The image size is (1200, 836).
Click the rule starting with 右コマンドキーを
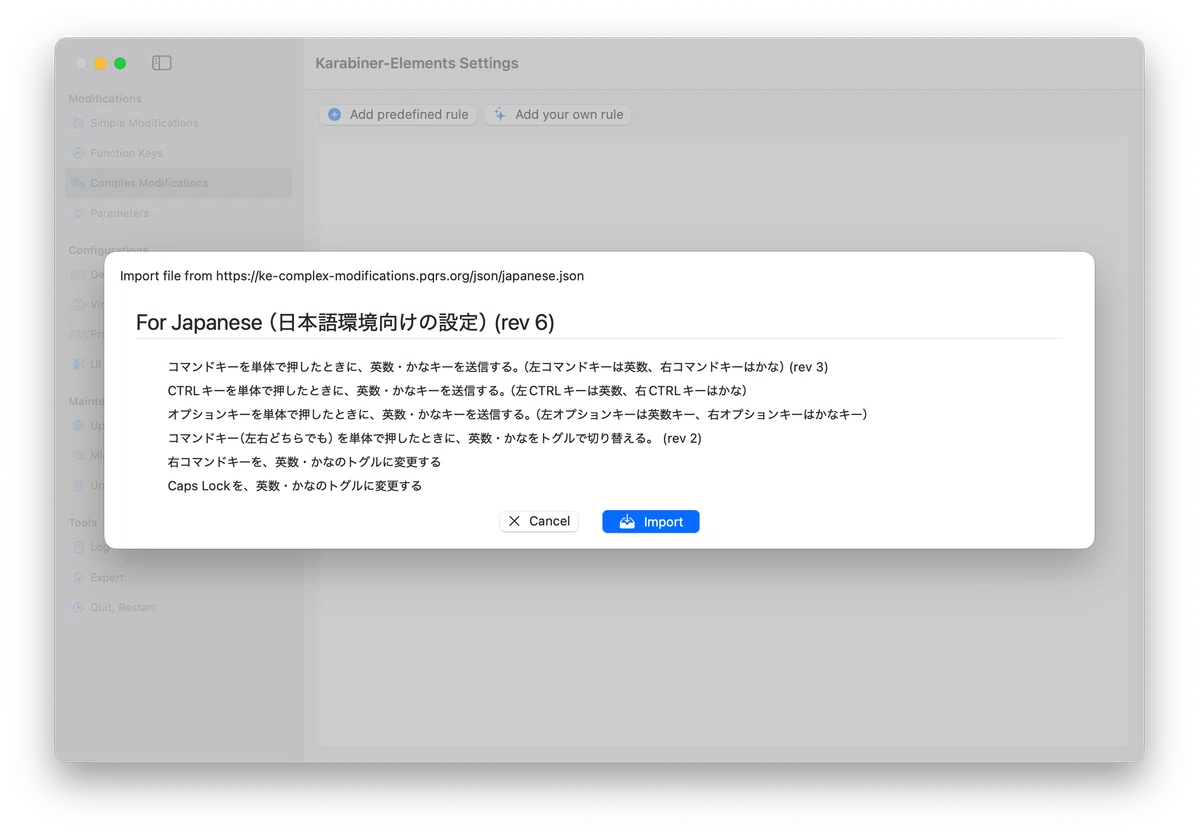click(x=304, y=462)
